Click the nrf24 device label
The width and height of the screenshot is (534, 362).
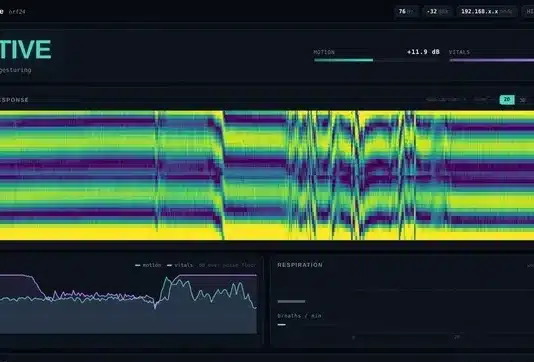point(17,12)
